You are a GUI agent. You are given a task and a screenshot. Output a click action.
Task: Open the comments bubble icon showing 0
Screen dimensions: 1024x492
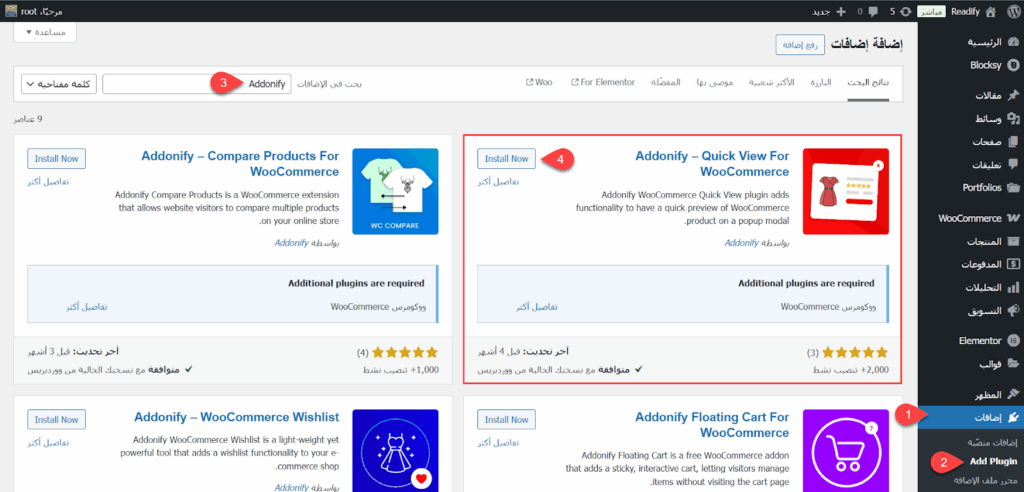pos(873,11)
